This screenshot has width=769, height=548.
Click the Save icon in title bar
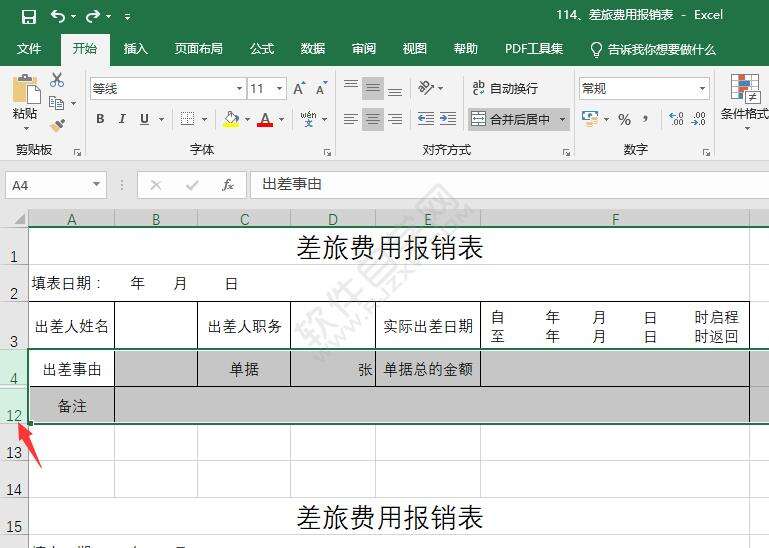pyautogui.click(x=28, y=16)
